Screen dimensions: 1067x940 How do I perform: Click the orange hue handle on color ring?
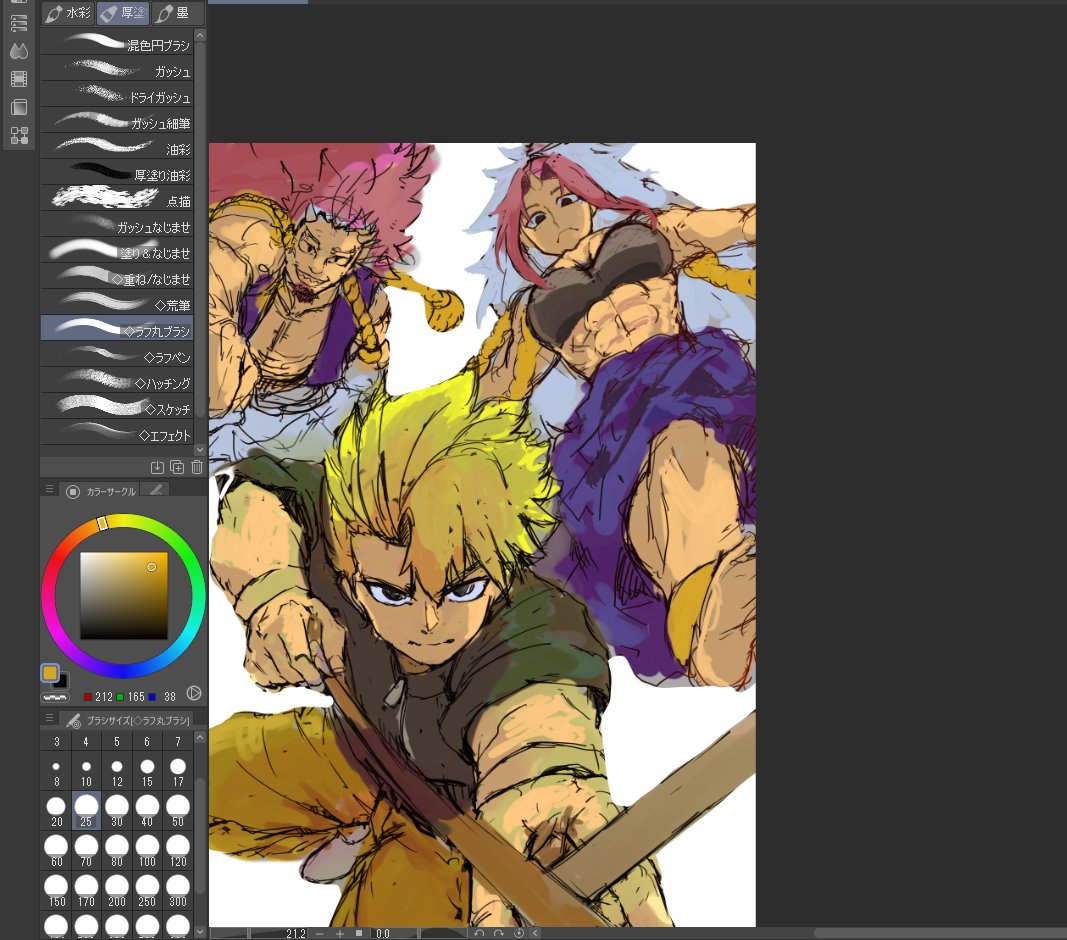102,523
